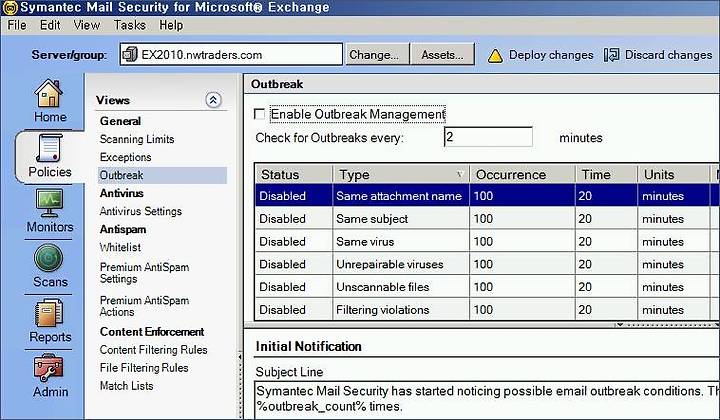Viewport: 720px width, 420px height.
Task: Open the Edit menu
Action: (x=50, y=25)
